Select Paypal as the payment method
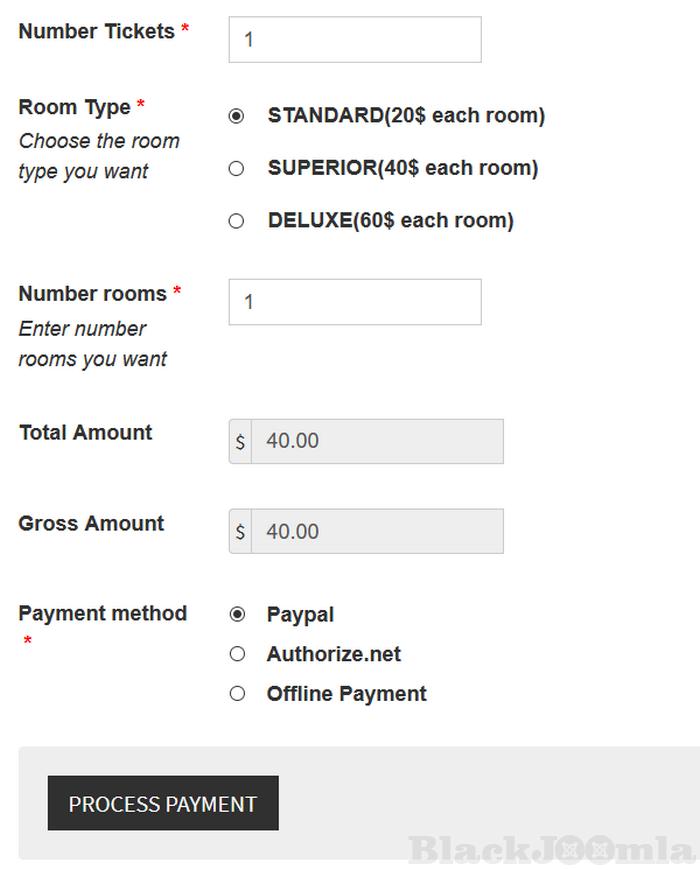 [237, 614]
